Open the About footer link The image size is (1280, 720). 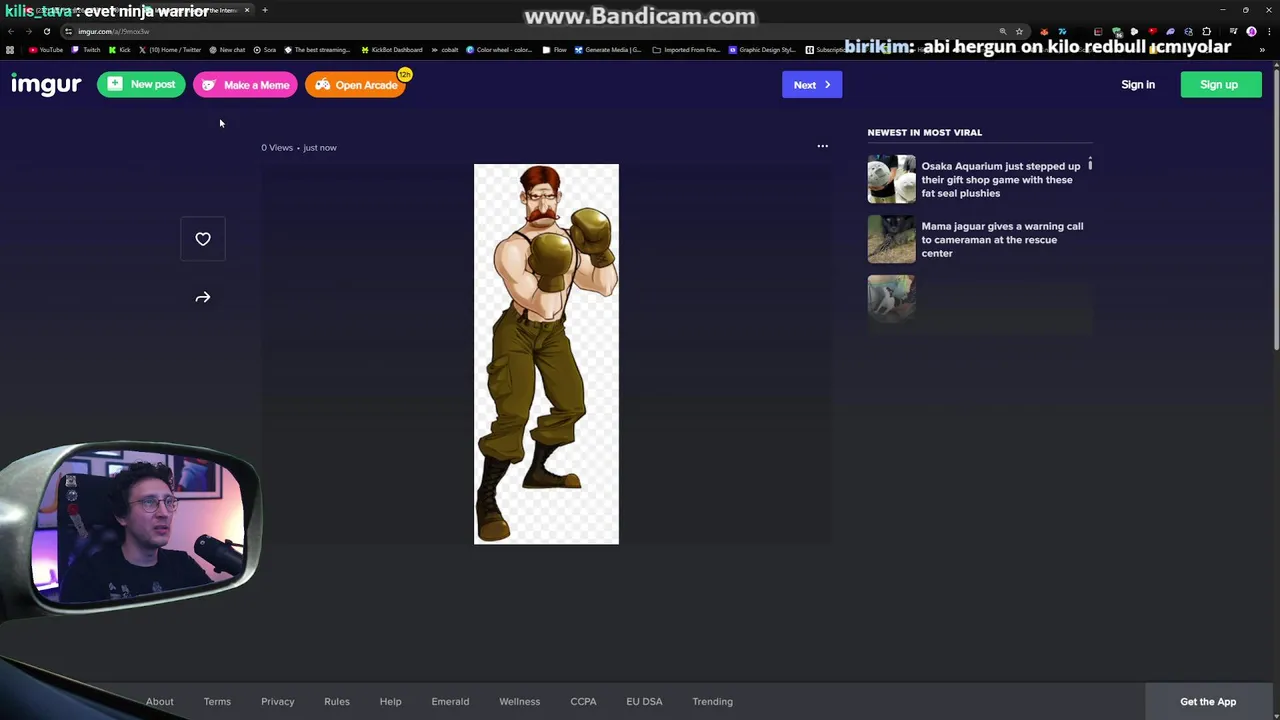click(x=160, y=702)
